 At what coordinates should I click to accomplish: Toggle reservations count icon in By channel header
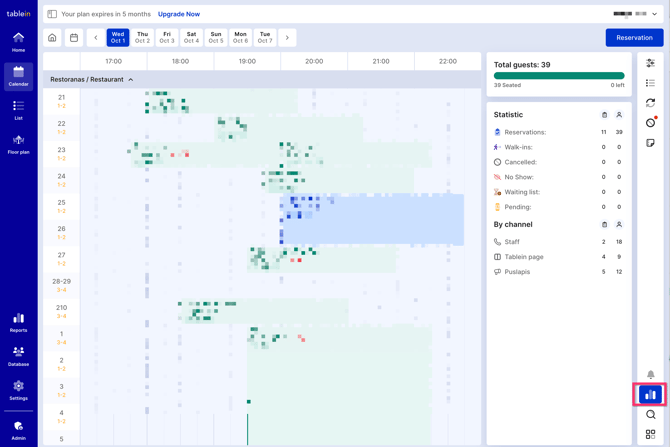(x=604, y=225)
